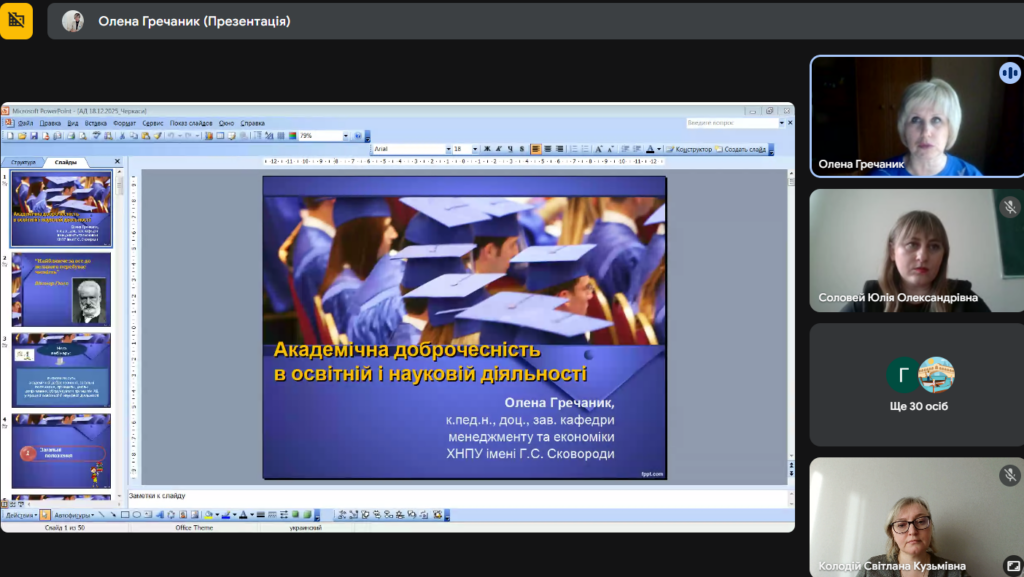Click the presentation-off icon at top left
This screenshot has width=1024, height=577.
[16, 20]
